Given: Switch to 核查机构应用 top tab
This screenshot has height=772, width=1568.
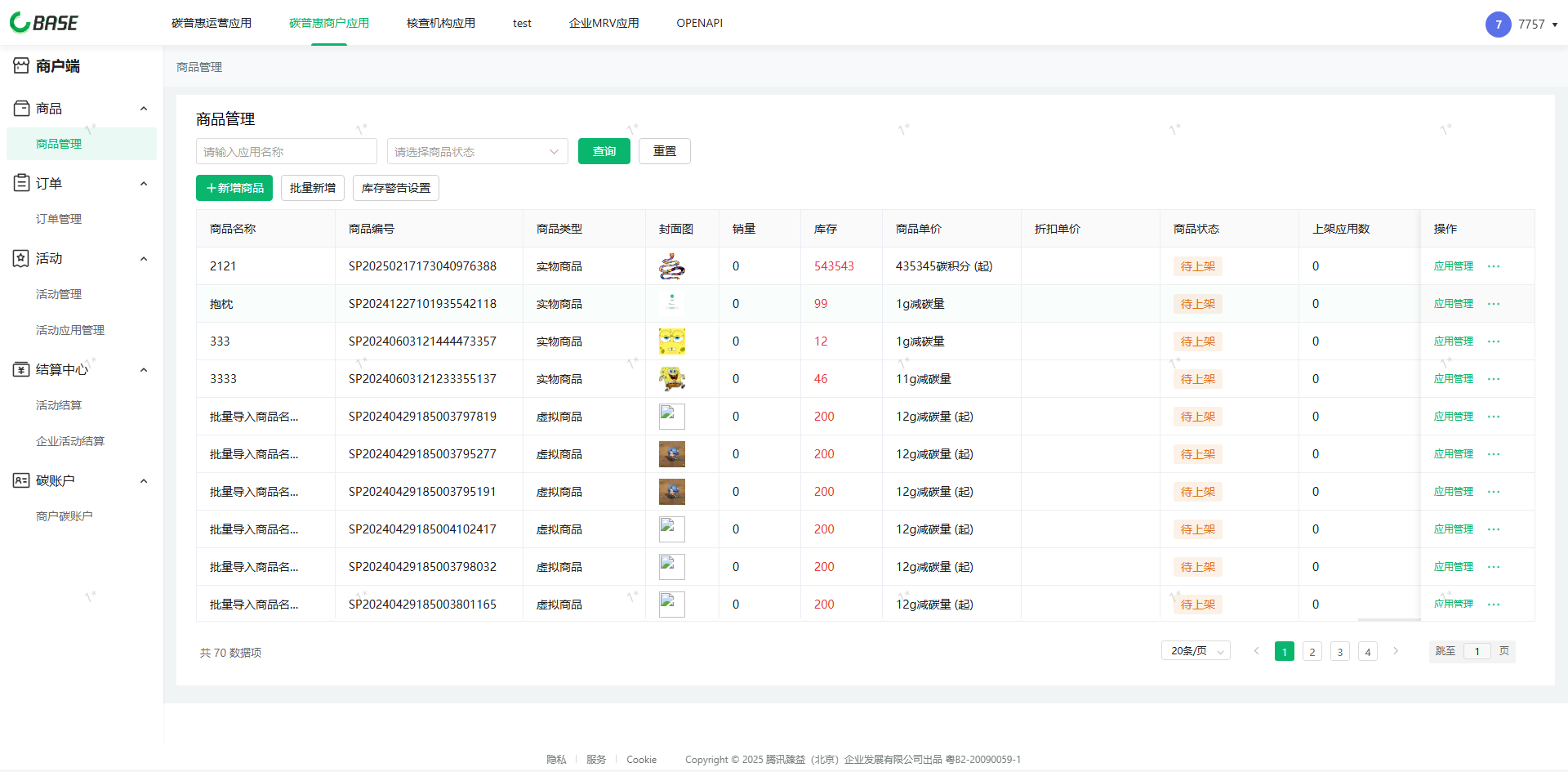Looking at the screenshot, I should [x=440, y=23].
